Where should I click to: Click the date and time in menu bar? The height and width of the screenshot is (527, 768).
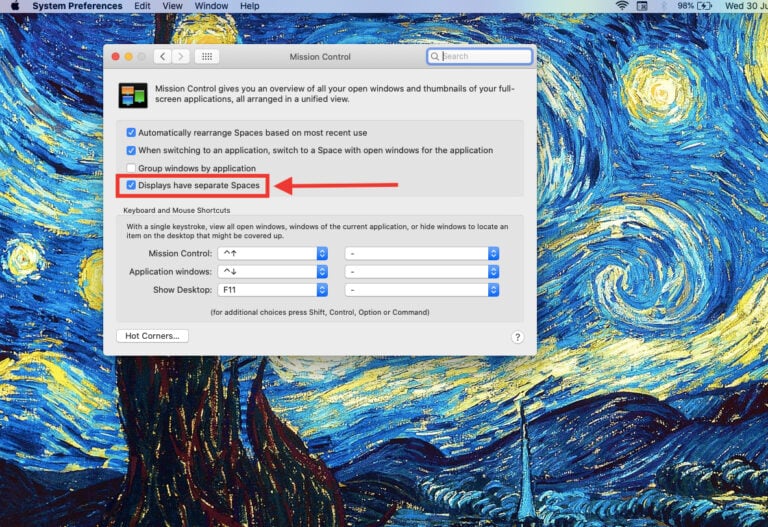point(746,6)
